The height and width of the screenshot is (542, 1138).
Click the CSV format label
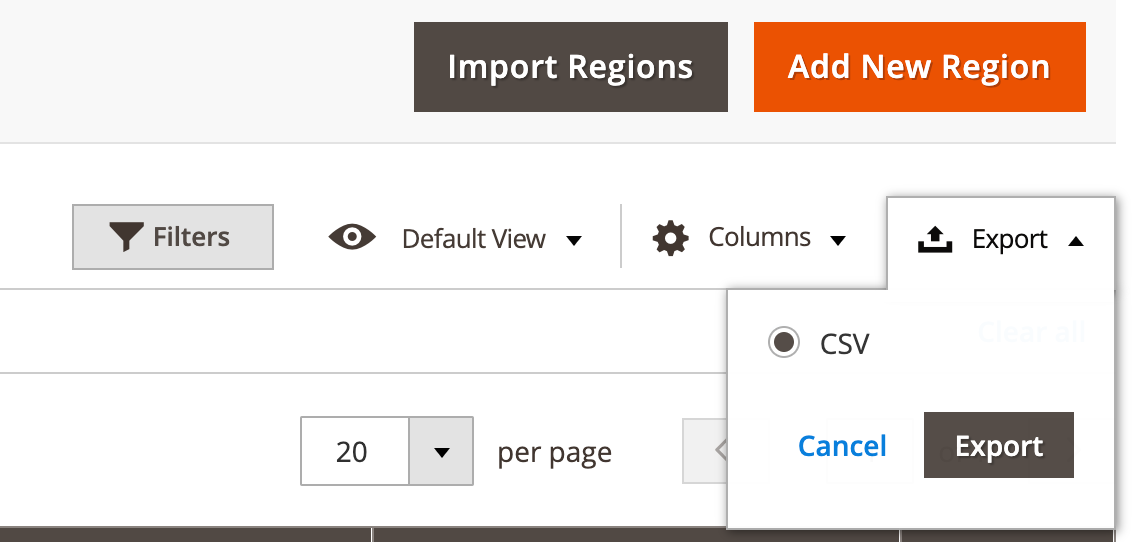pyautogui.click(x=844, y=343)
